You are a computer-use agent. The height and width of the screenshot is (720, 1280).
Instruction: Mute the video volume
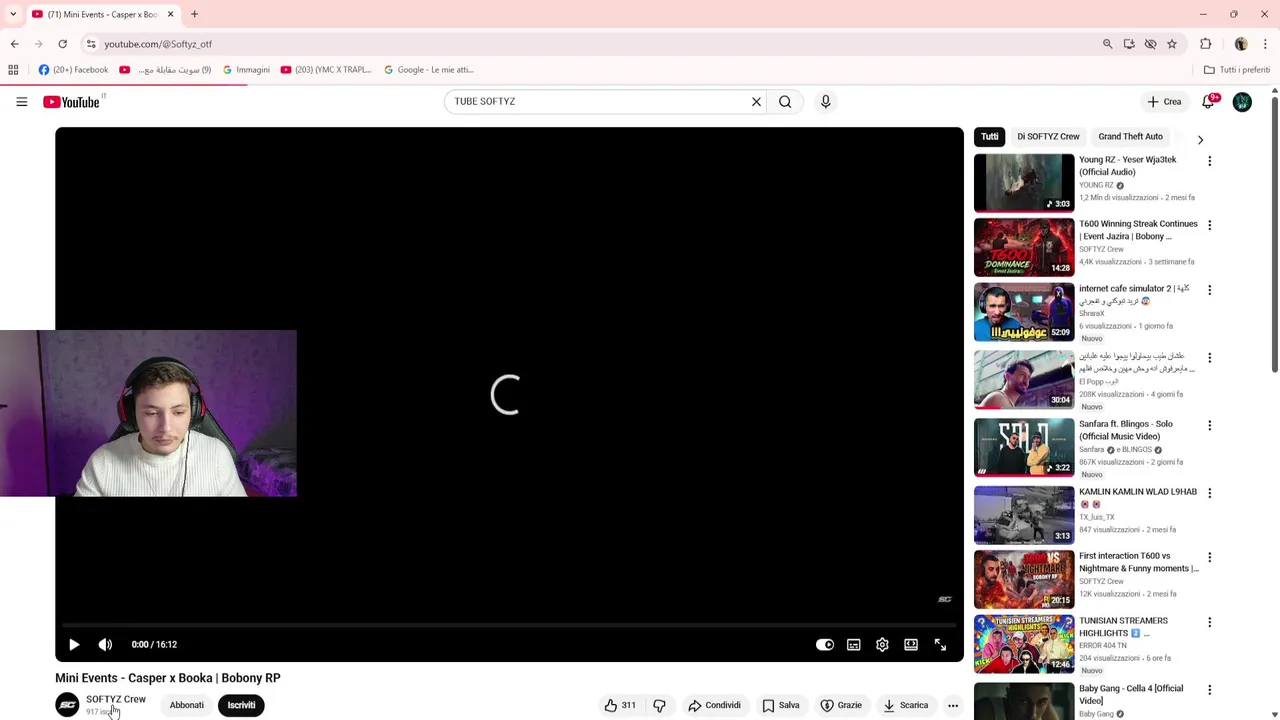click(105, 645)
